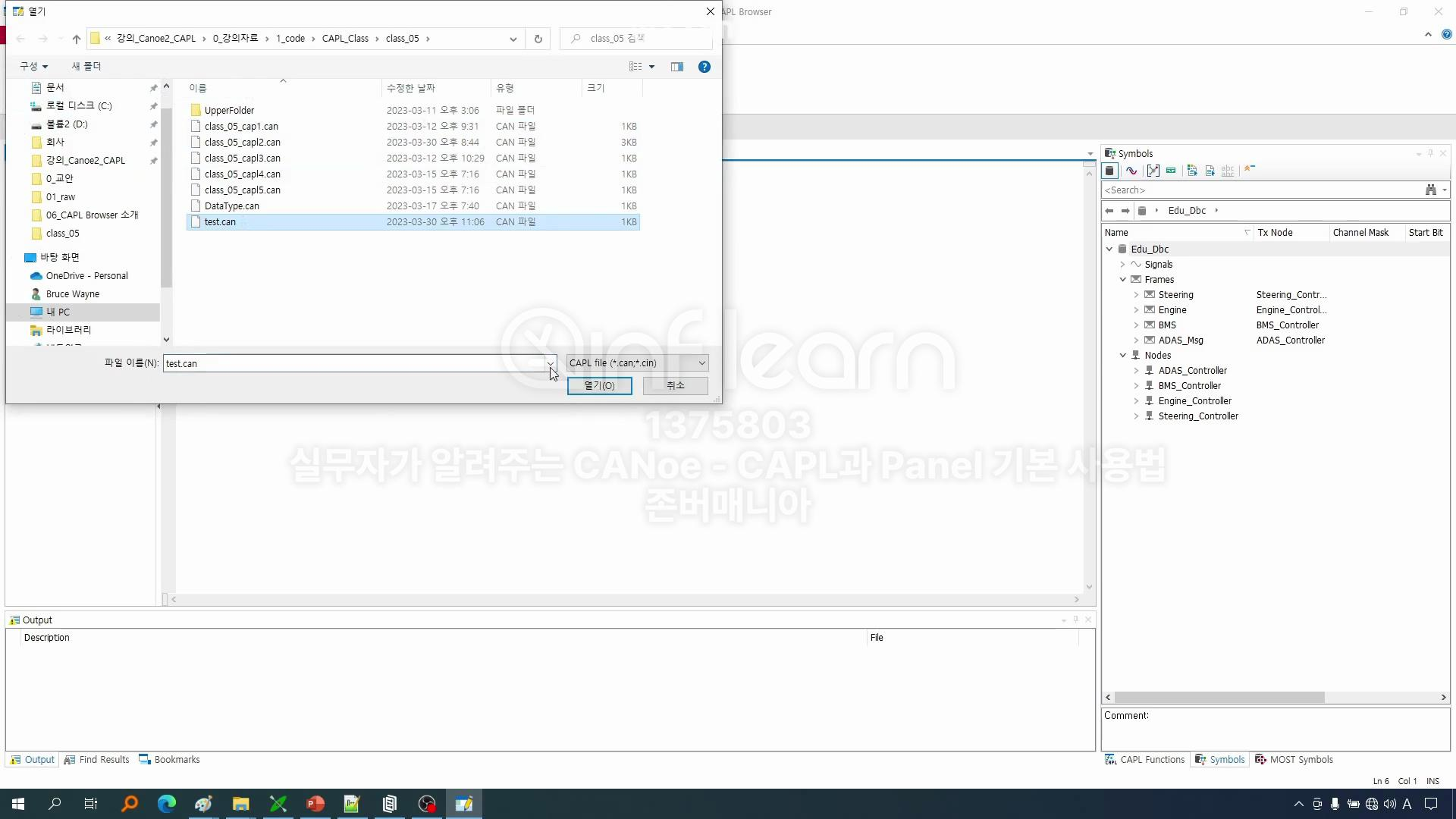Click the 1_code breadcrumb in address bar

coord(290,39)
